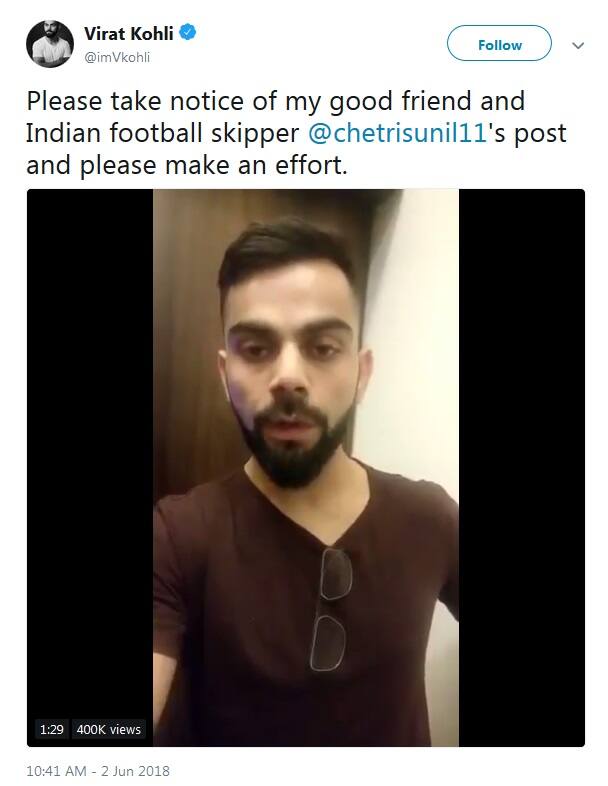608x786 pixels.
Task: Click the words "'s post" after the mention
Action: point(527,133)
